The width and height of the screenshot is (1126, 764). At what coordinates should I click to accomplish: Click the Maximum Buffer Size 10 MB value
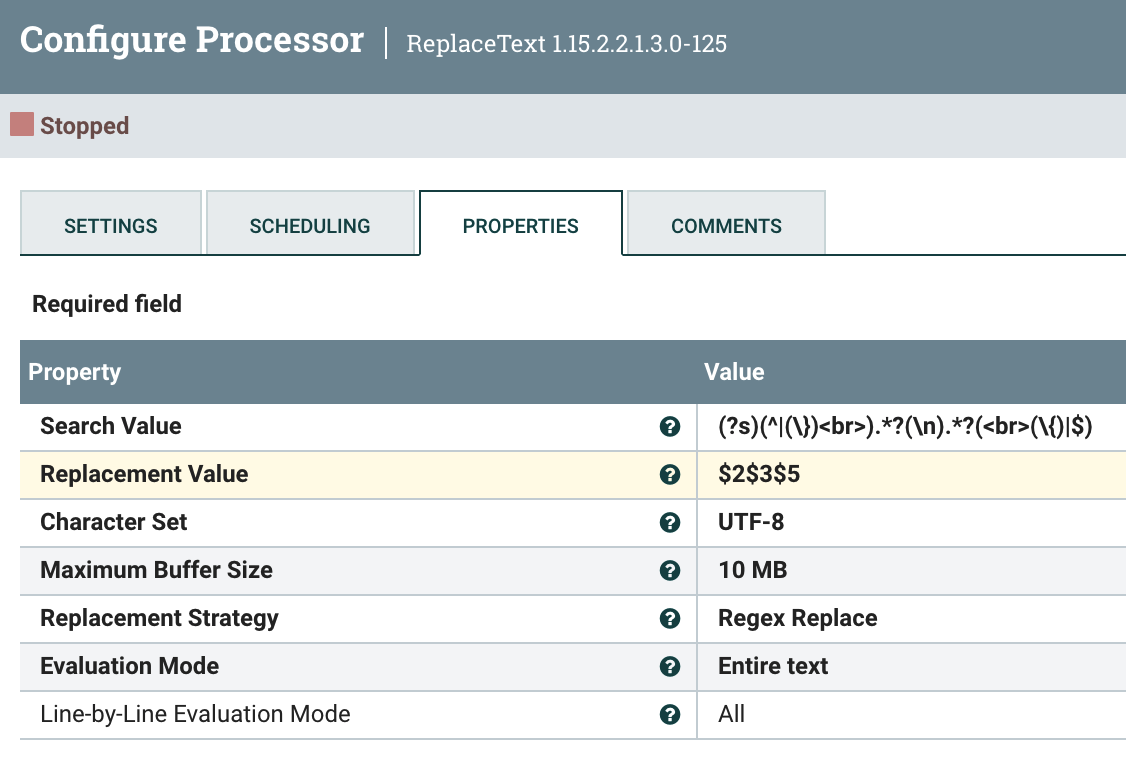click(753, 570)
